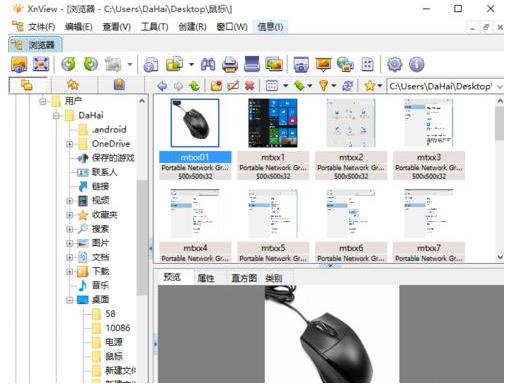Select the mtxx5 thumbnail
The image size is (508, 384).
pos(273,225)
